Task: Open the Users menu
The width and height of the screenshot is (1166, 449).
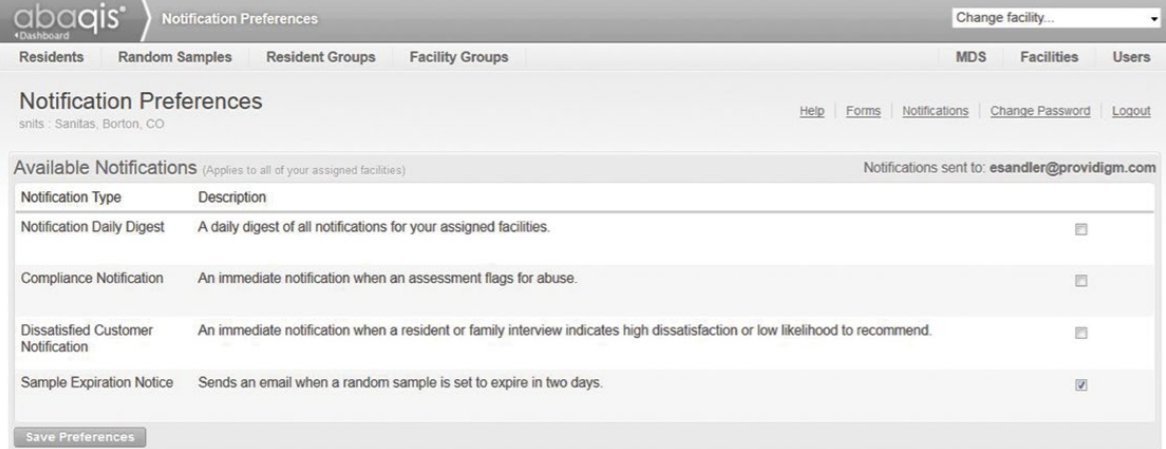Action: tap(1131, 58)
